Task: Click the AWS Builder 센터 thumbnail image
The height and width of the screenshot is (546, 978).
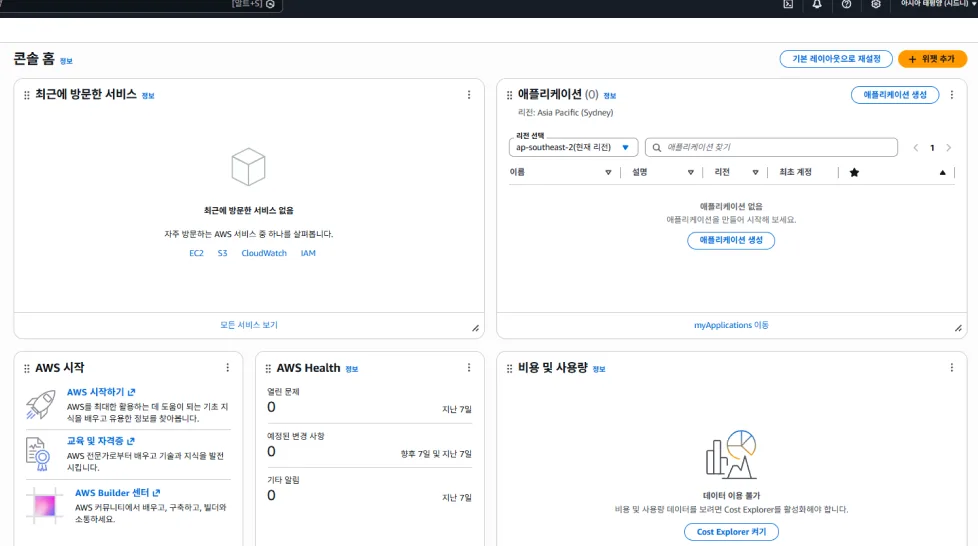Action: tap(44, 505)
